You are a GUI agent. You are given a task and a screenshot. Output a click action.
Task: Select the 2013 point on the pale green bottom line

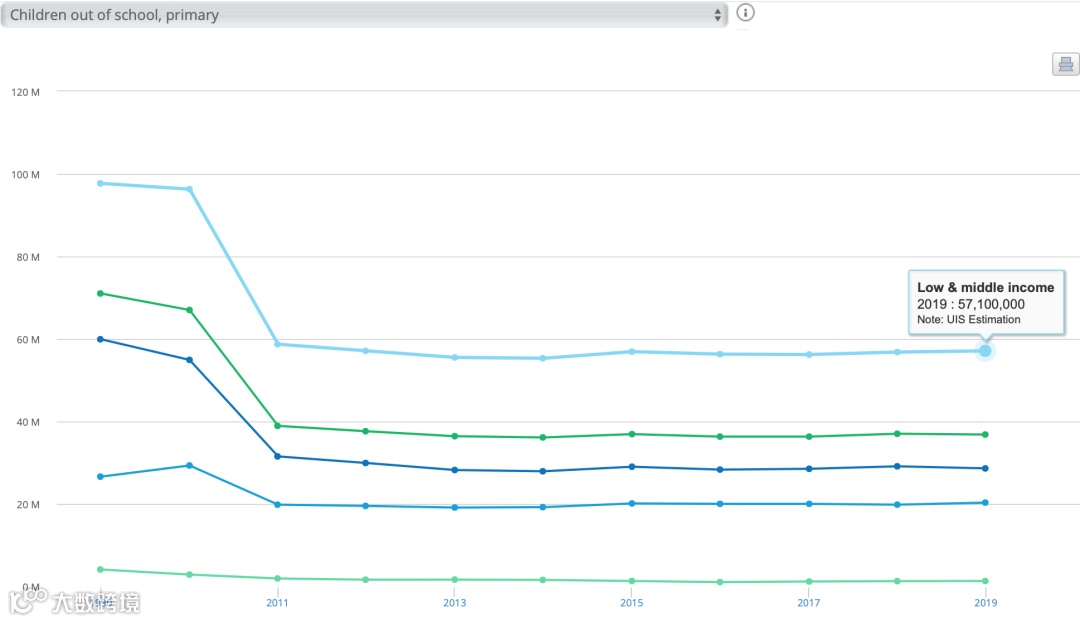click(x=455, y=580)
